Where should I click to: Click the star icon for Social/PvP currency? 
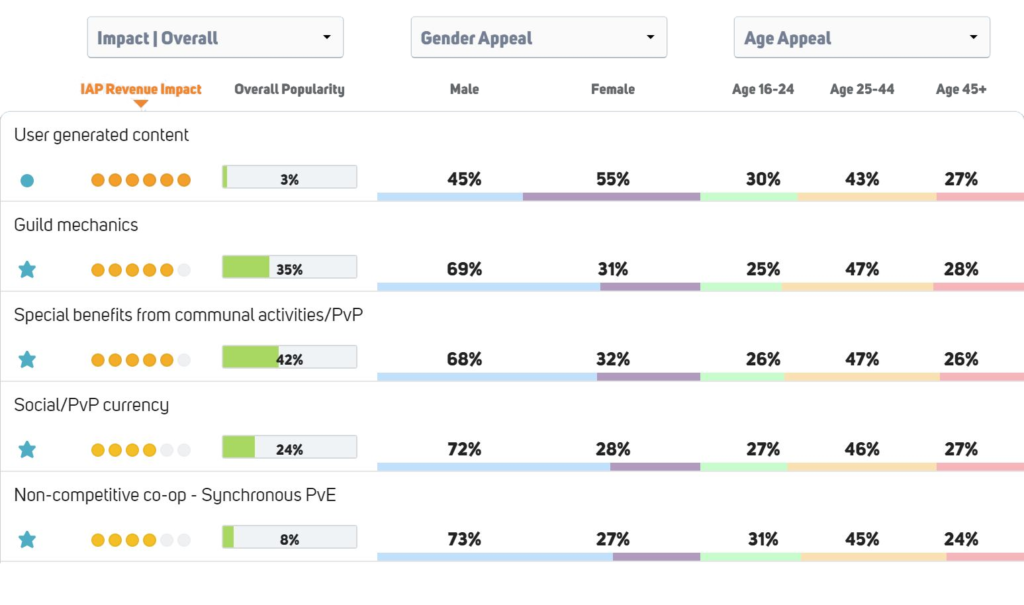pyautogui.click(x=27, y=450)
